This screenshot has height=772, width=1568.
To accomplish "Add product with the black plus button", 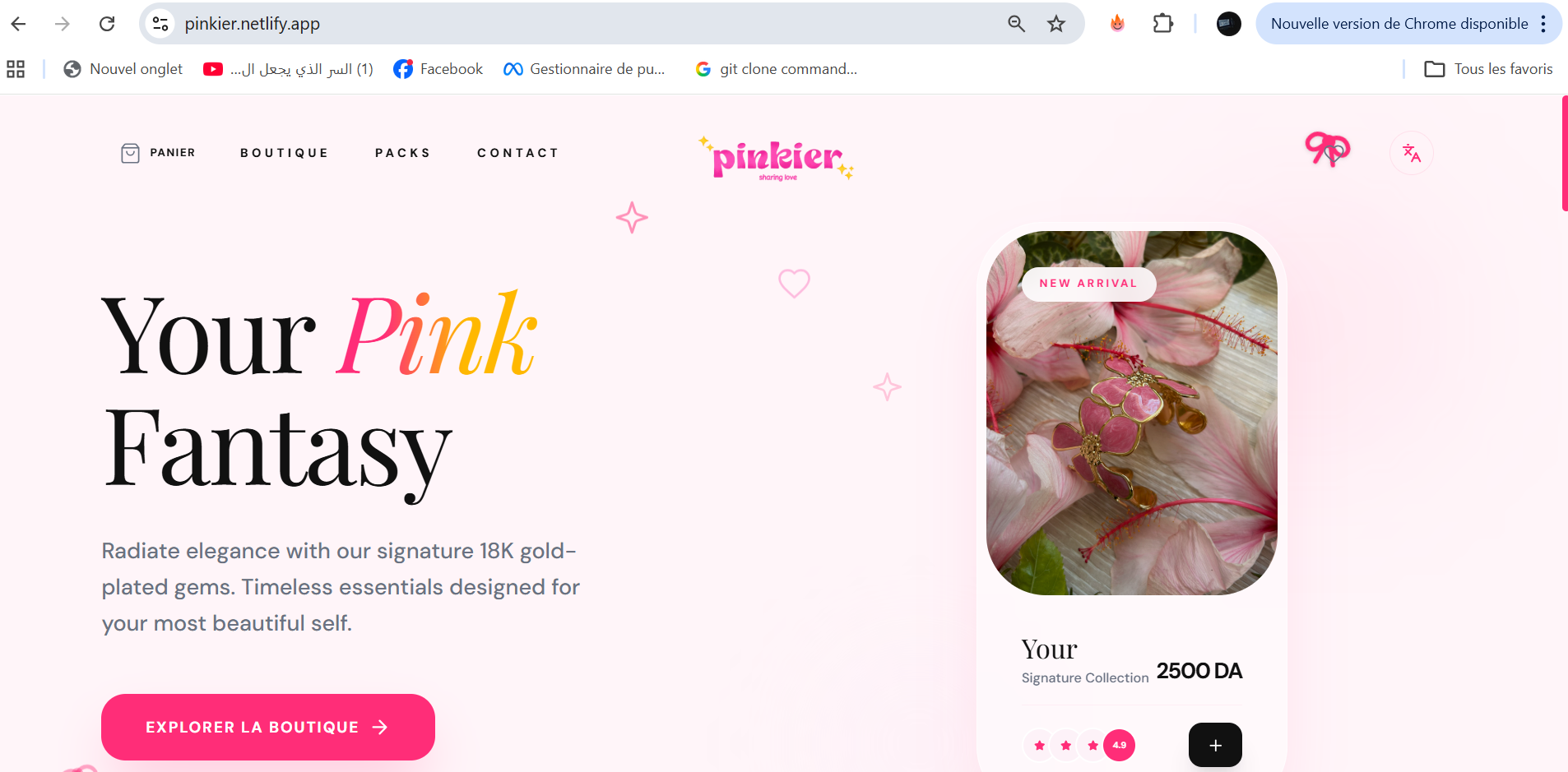I will [x=1215, y=745].
